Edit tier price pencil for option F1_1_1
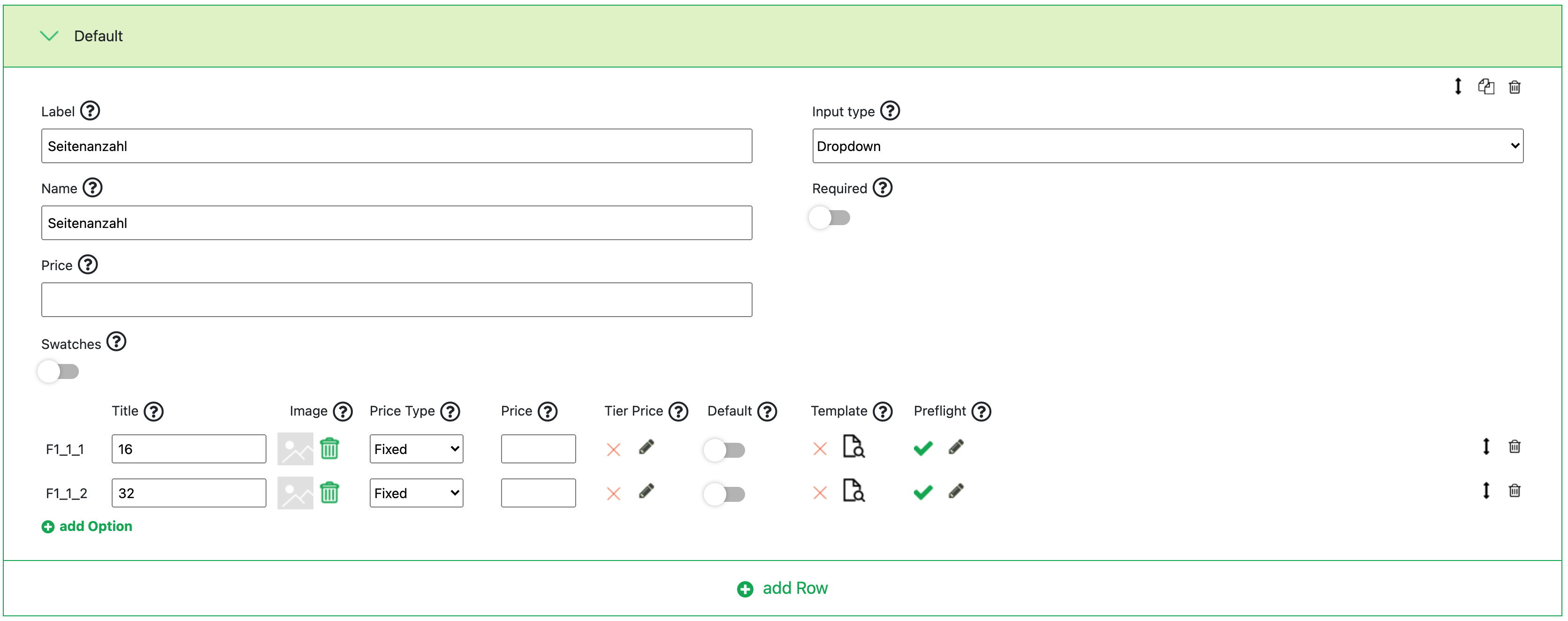The height and width of the screenshot is (621, 1568). 647,447
